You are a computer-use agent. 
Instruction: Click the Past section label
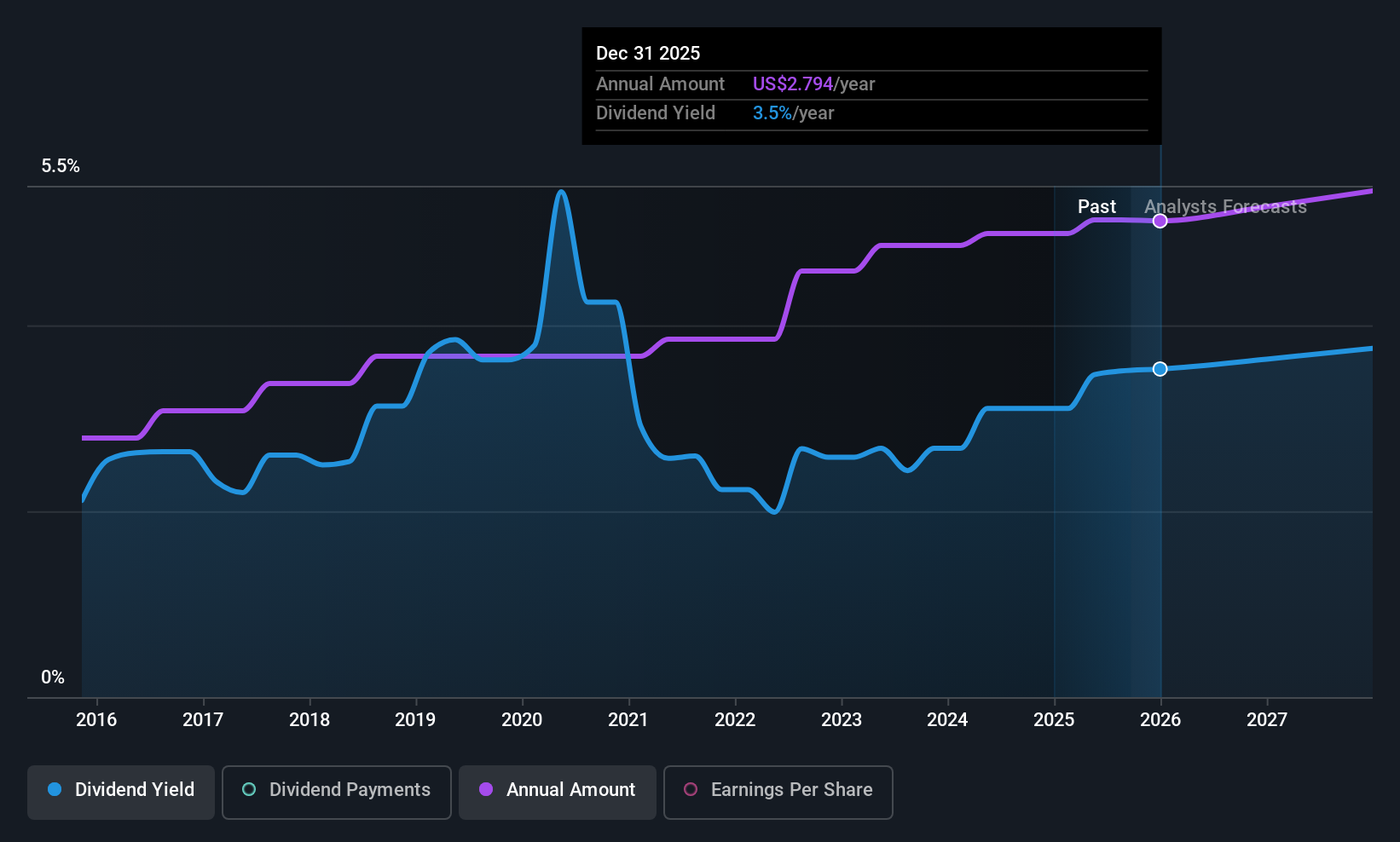1096,206
